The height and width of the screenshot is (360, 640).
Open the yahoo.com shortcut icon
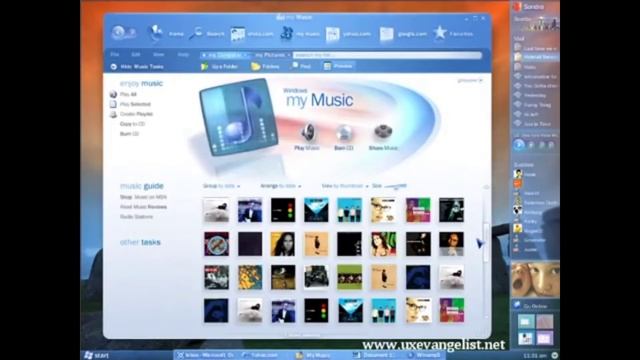(x=333, y=34)
